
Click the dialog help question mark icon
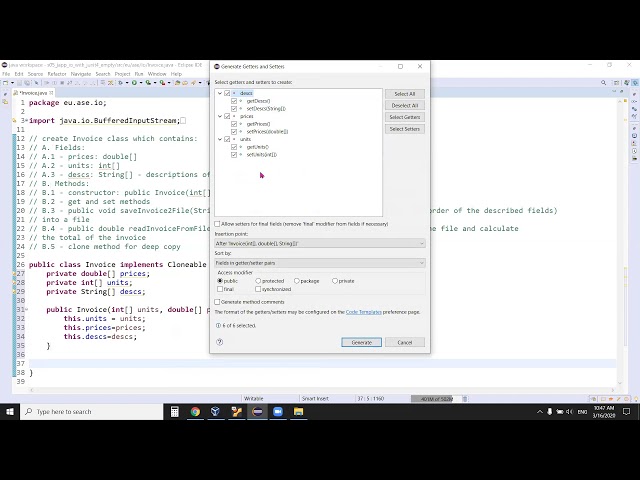(220, 342)
